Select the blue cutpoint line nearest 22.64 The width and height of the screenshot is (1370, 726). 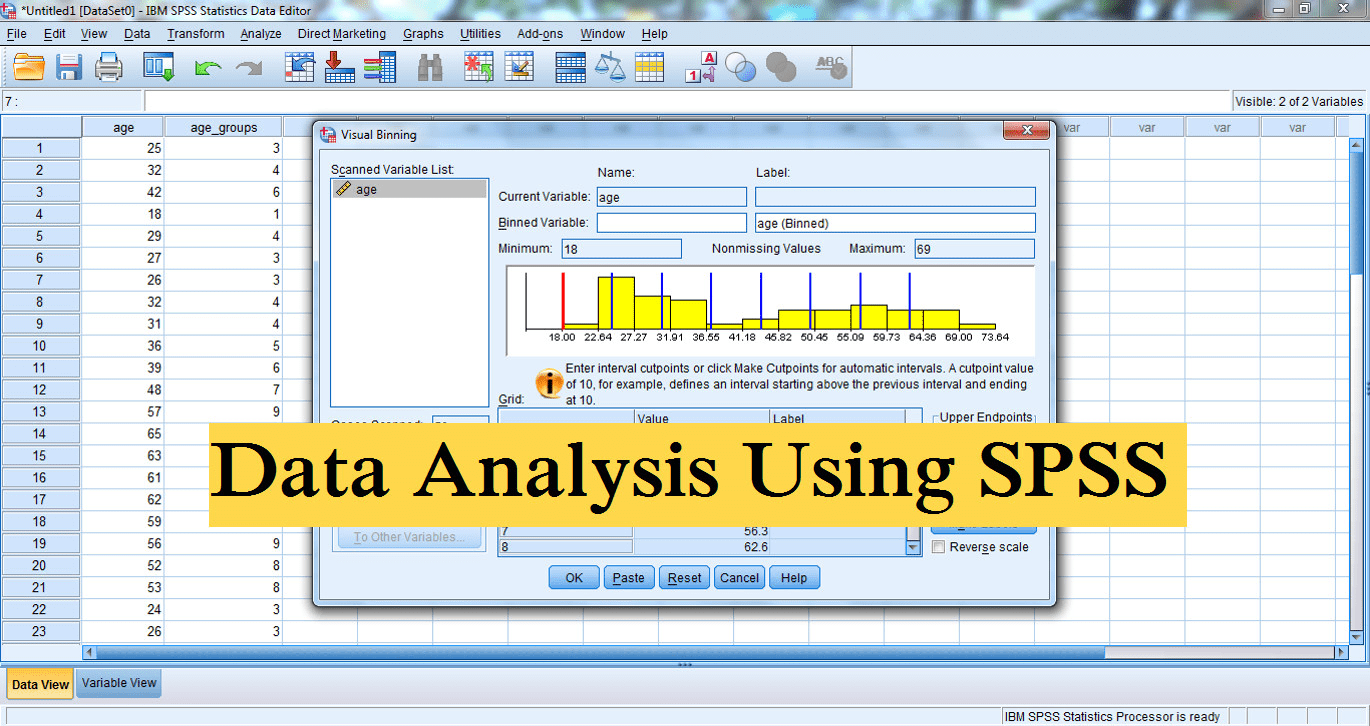[x=612, y=300]
